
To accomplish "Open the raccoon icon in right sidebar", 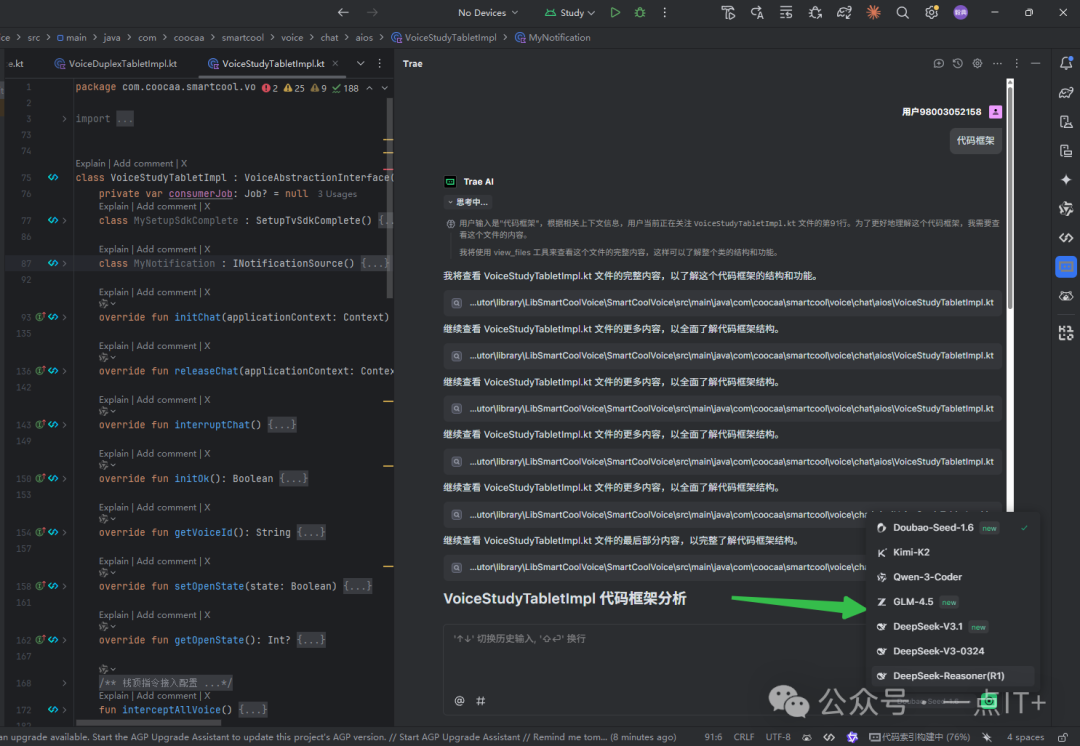I will (1066, 296).
